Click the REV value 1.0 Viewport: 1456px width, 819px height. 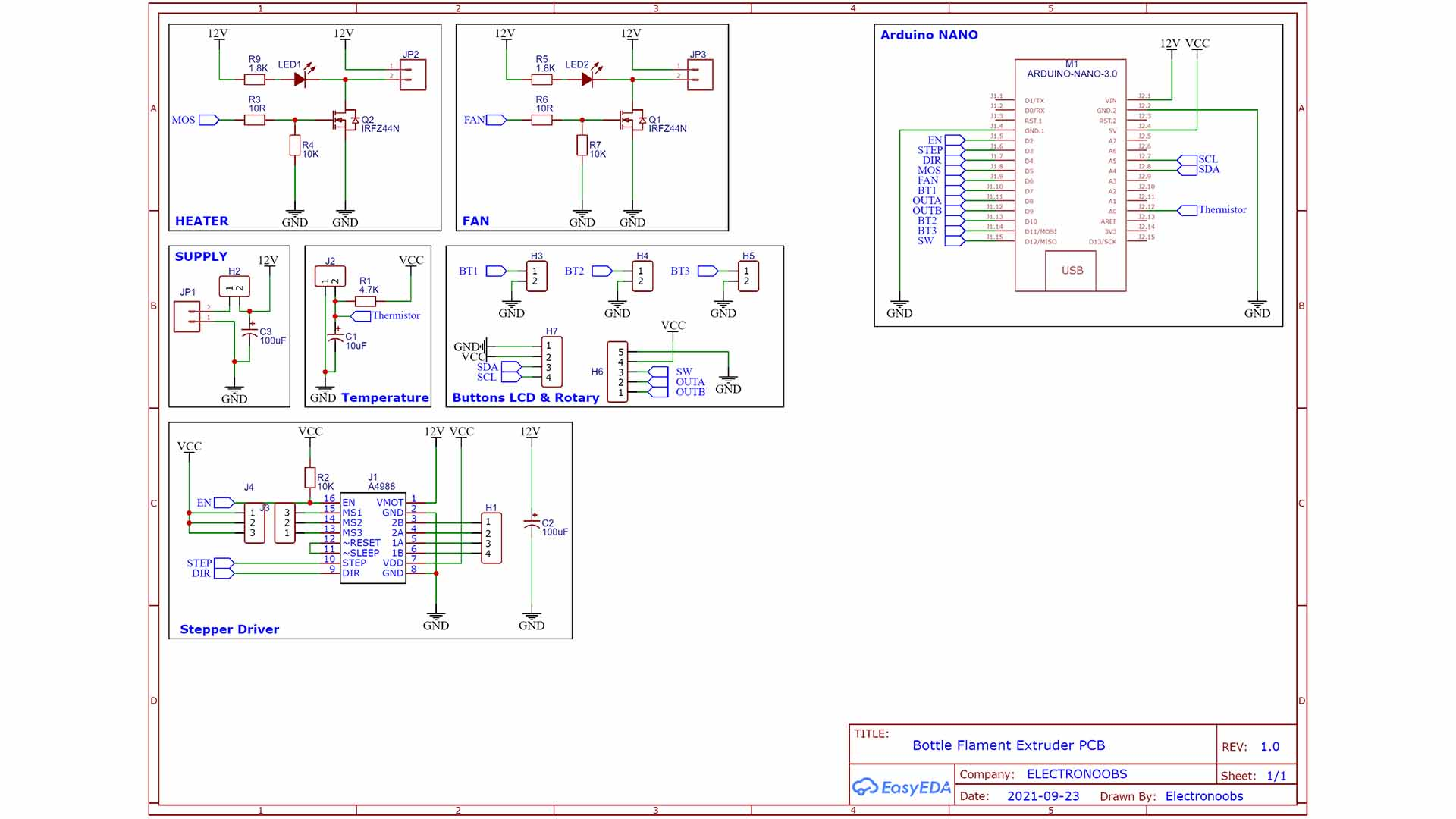1270,747
